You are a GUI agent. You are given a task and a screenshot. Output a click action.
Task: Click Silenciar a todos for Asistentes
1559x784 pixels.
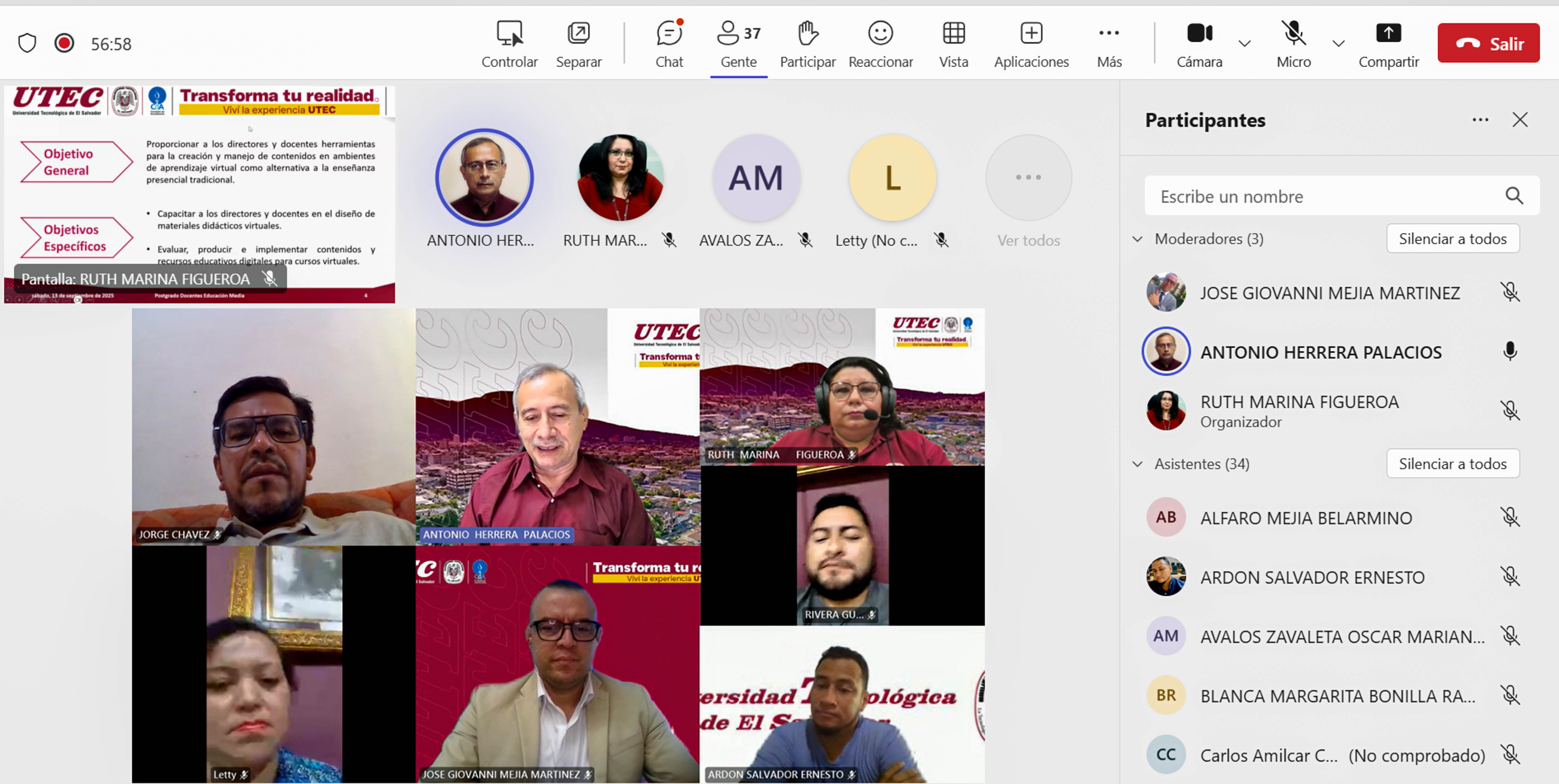(x=1452, y=464)
